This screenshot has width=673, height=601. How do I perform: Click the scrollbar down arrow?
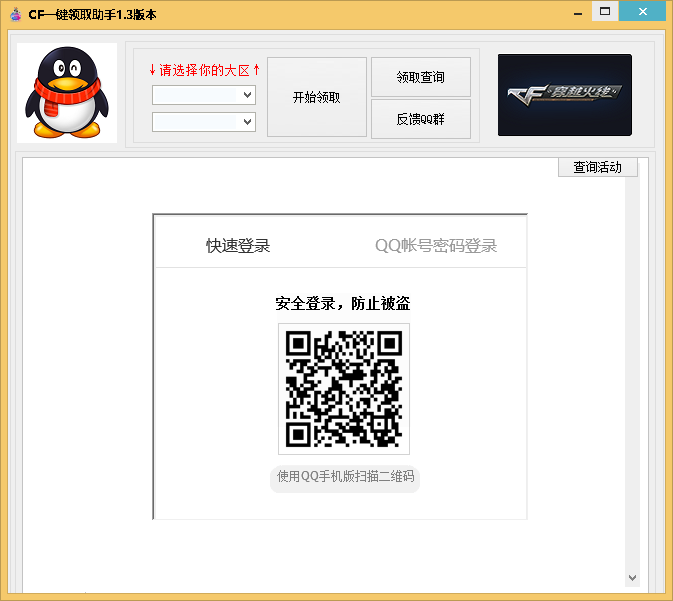tap(632, 578)
